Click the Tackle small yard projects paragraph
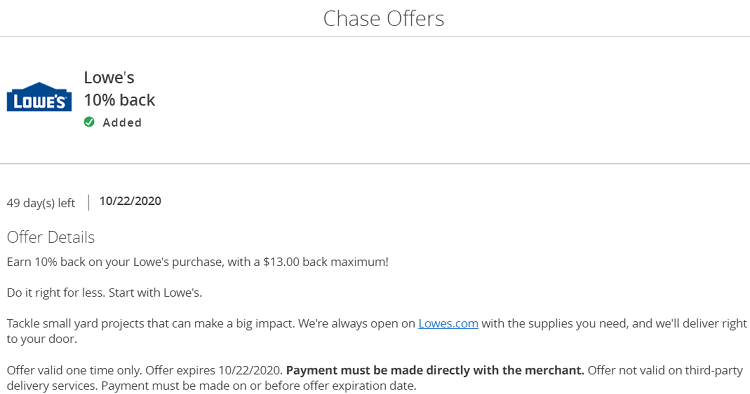Image resolution: width=750 pixels, height=394 pixels. (376, 331)
